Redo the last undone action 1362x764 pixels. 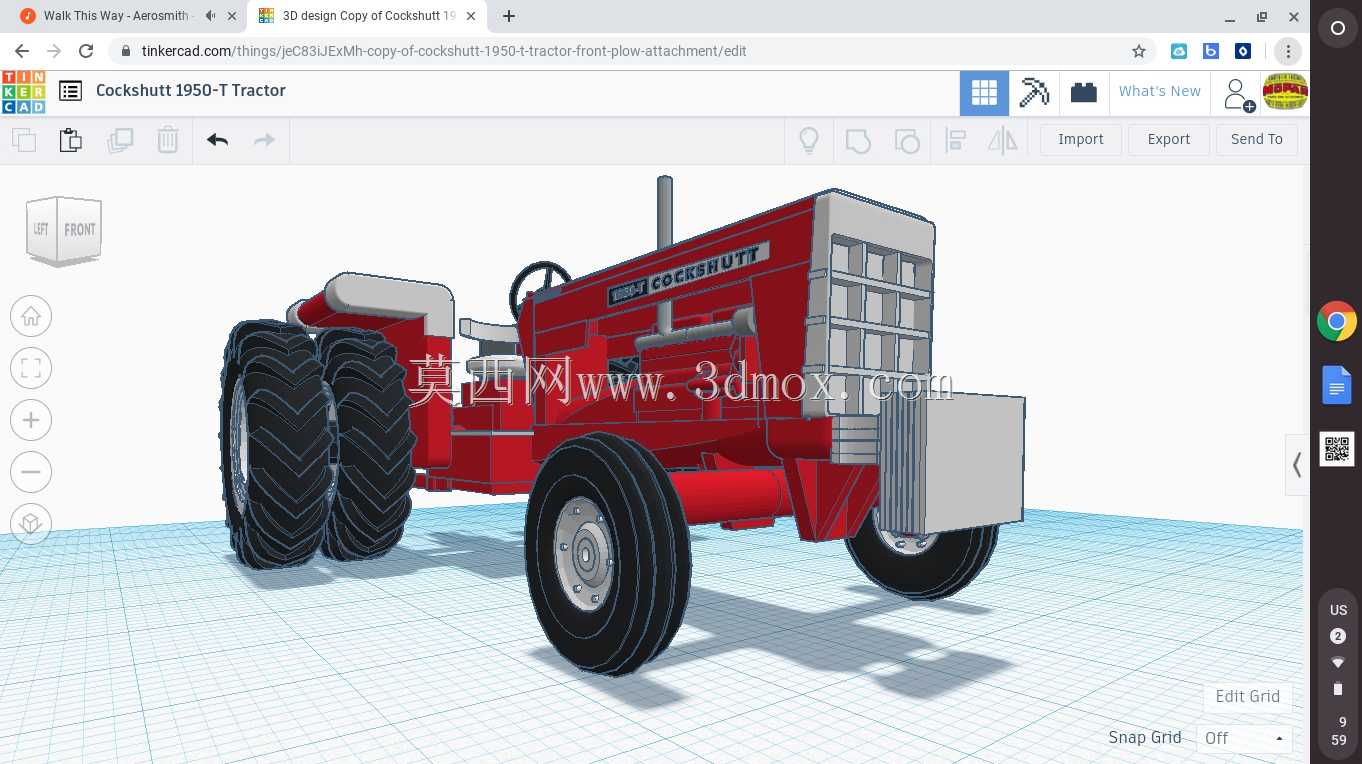point(264,140)
